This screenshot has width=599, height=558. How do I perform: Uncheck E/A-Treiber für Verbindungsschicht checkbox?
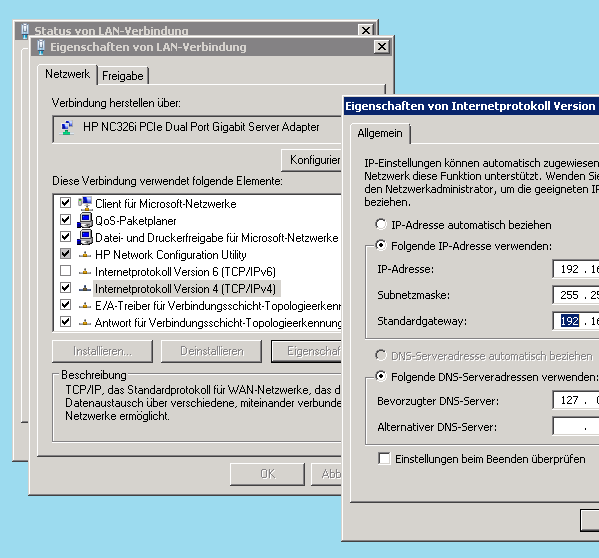66,305
